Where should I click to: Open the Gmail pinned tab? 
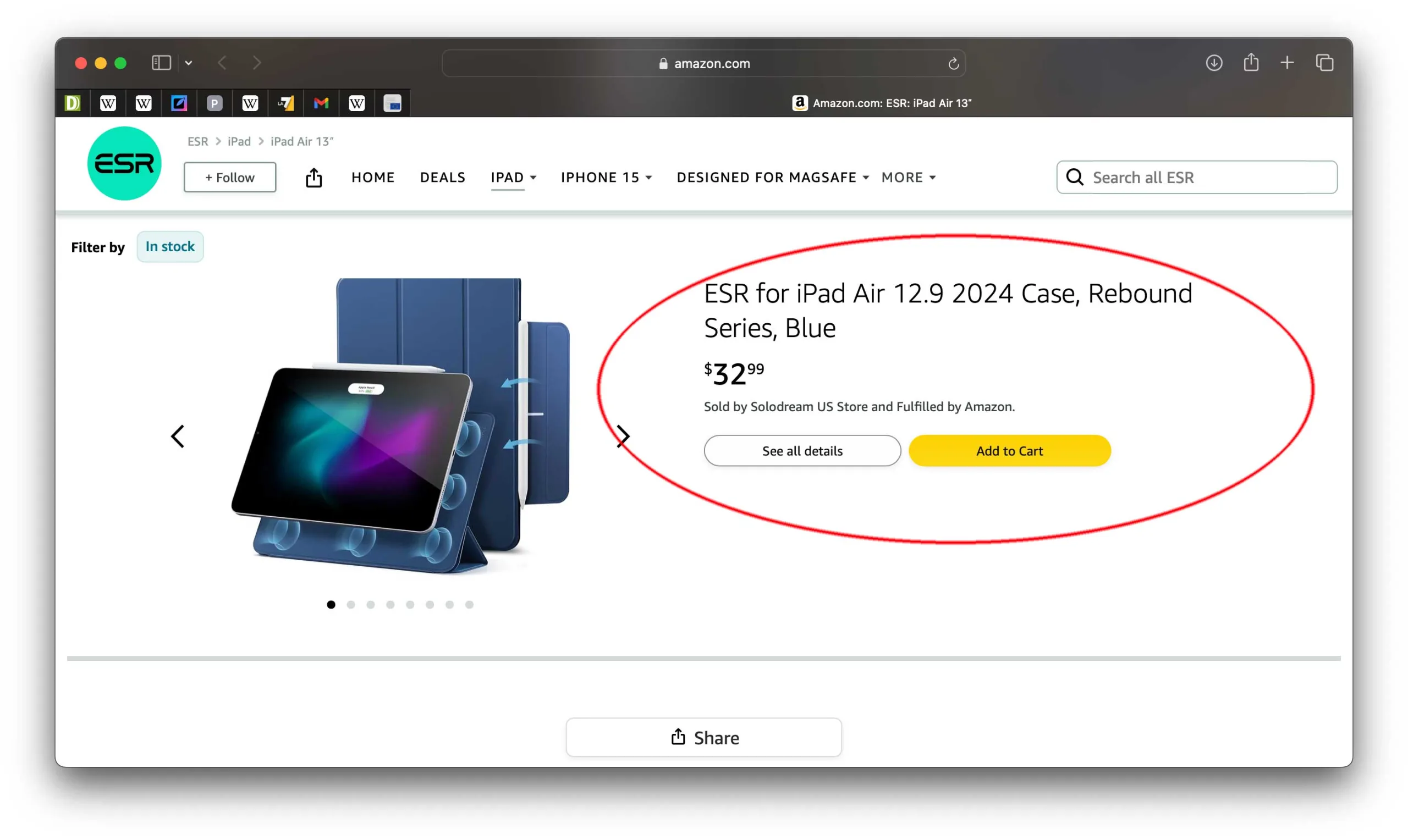tap(321, 103)
